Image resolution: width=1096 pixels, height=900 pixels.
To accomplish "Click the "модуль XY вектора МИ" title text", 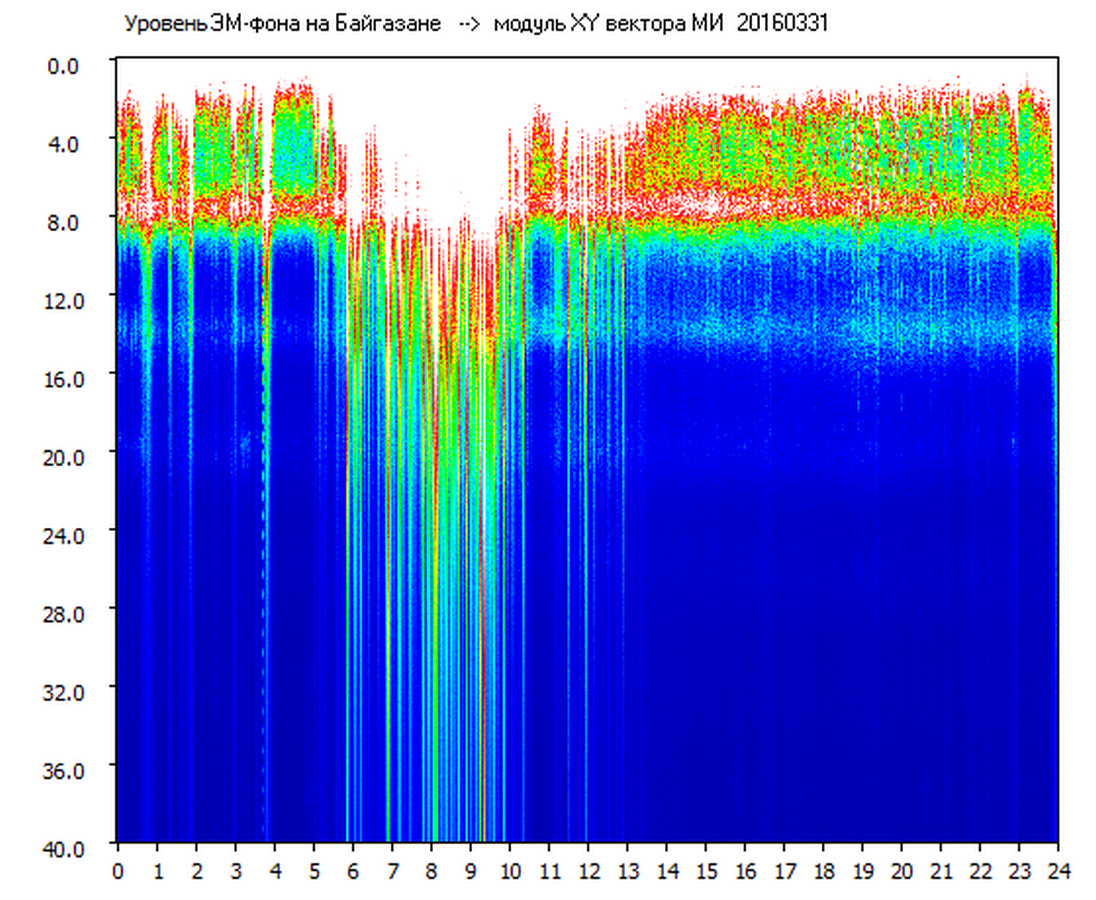I will (x=608, y=24).
